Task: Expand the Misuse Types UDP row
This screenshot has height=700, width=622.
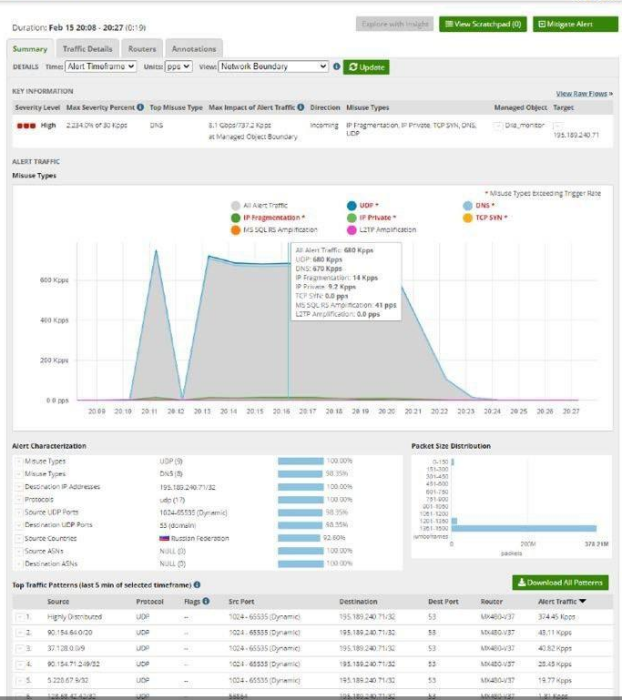Action: pyautogui.click(x=19, y=461)
